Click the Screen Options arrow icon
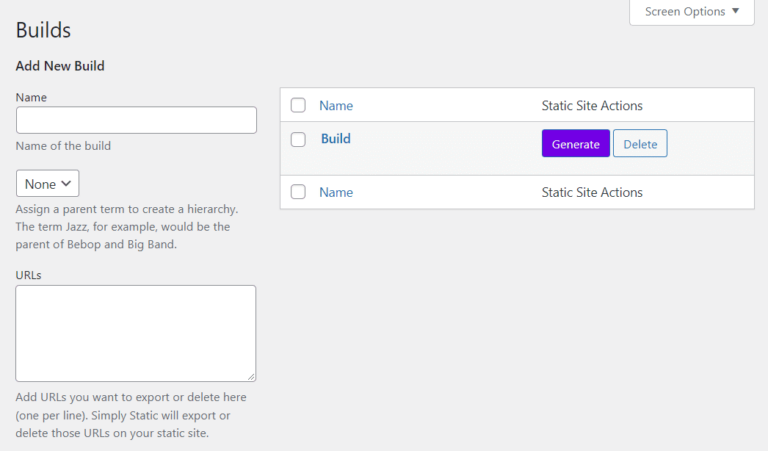Viewport: 768px width, 451px height. point(736,12)
